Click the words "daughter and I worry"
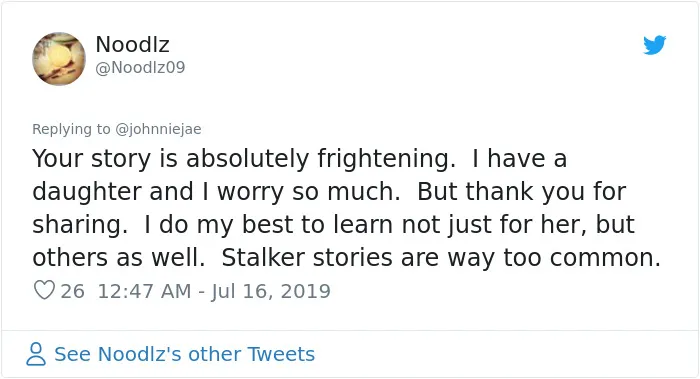This screenshot has width=700, height=379. pos(158,192)
